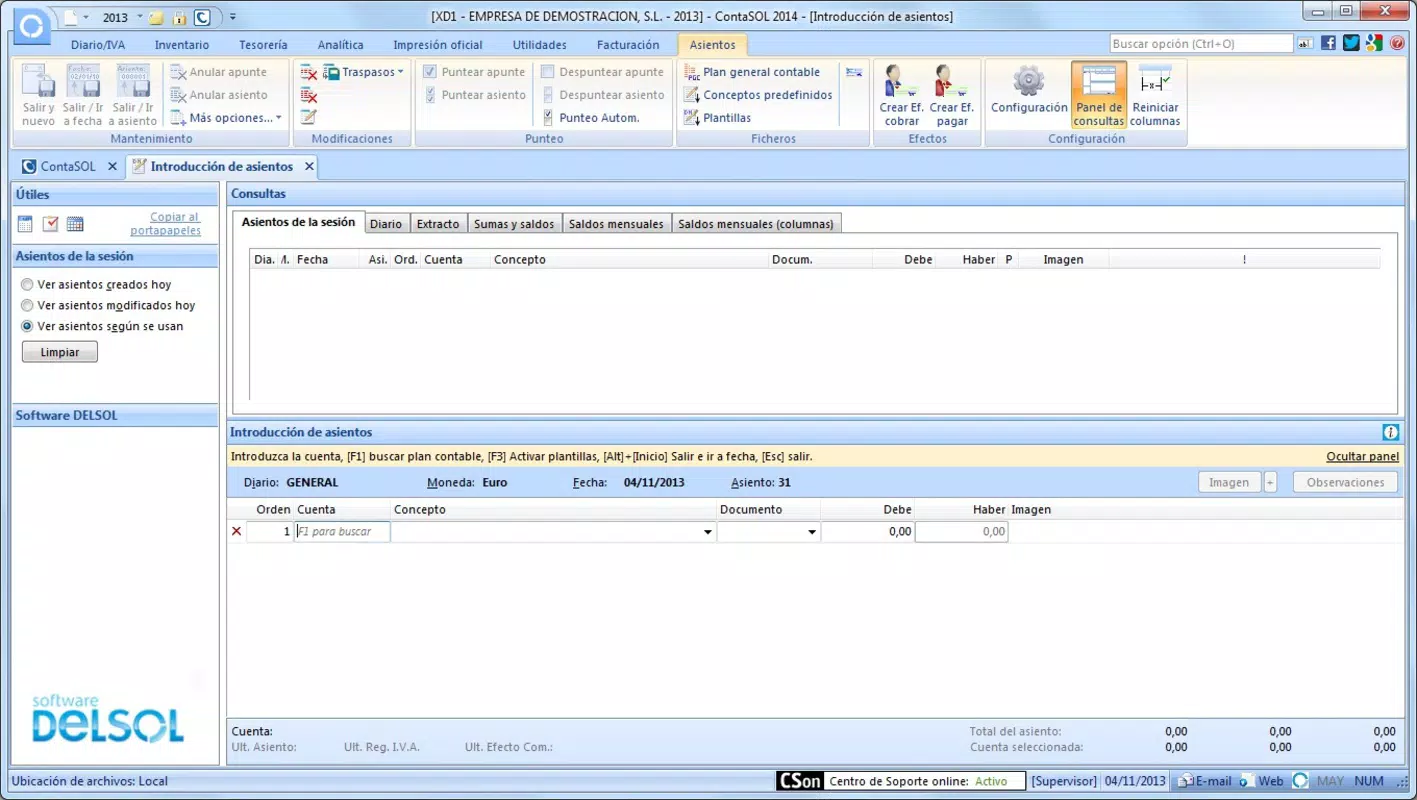
Task: Click the edit notepad icon in Modificaciones
Action: coord(309,118)
